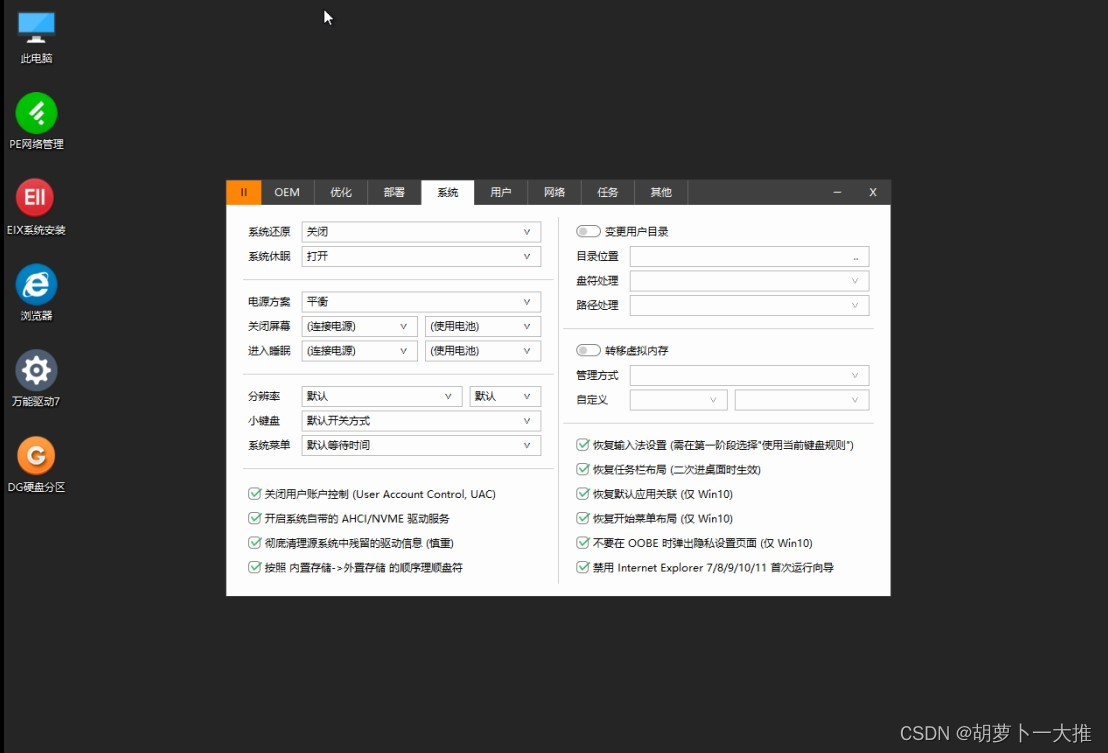The width and height of the screenshot is (1108, 753).
Task: Click the .. browse button beside 目录位置
Action: pos(856,256)
